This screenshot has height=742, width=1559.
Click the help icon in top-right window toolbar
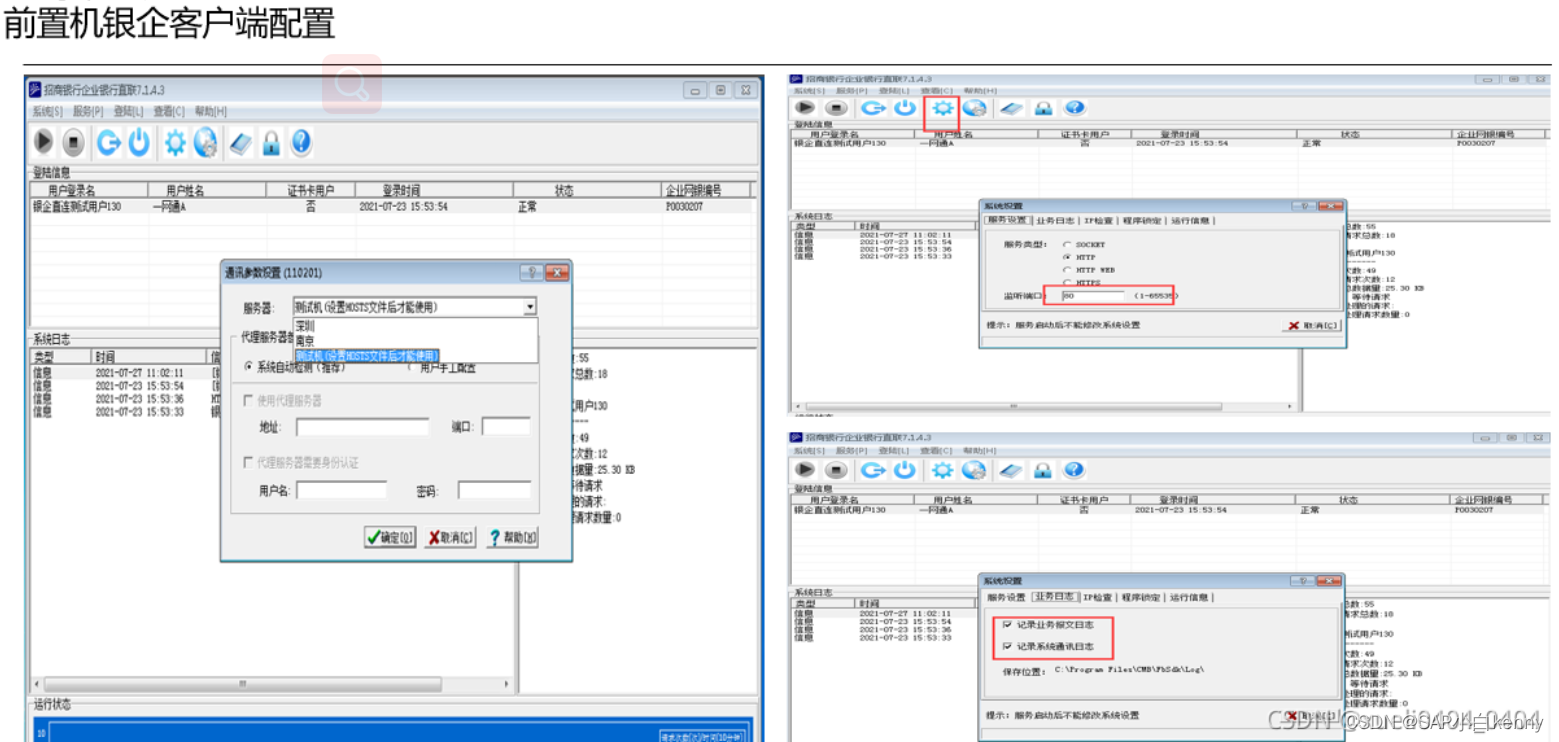[x=1074, y=108]
